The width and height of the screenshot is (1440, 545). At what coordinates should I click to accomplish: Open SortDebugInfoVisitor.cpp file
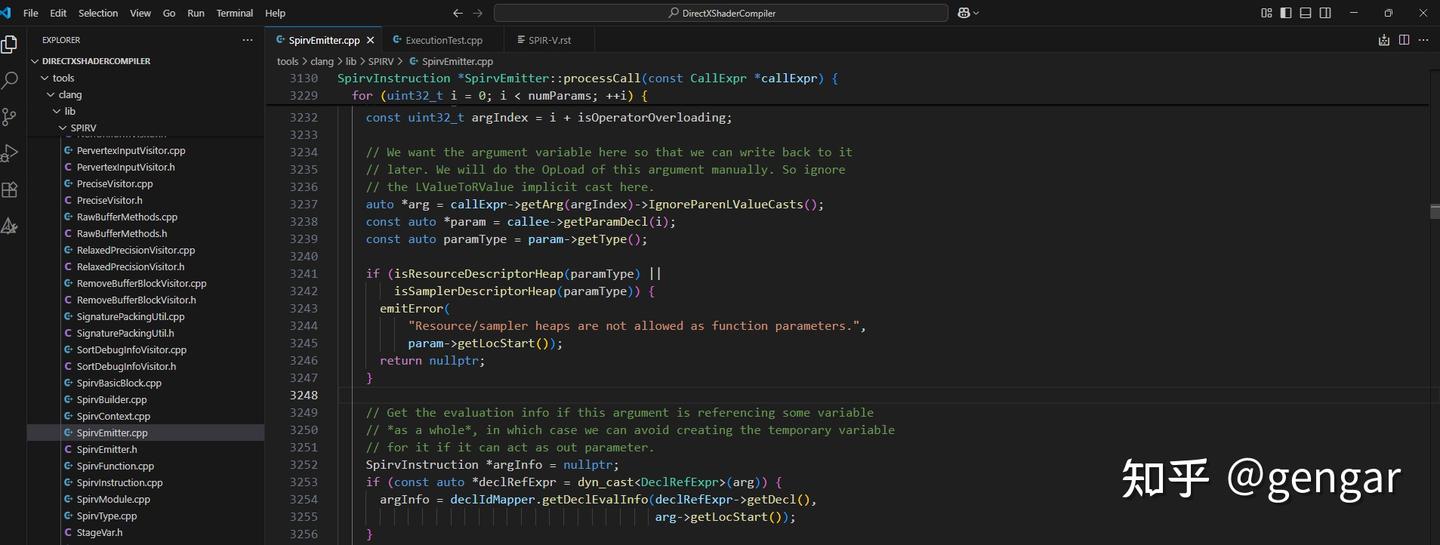[131, 350]
